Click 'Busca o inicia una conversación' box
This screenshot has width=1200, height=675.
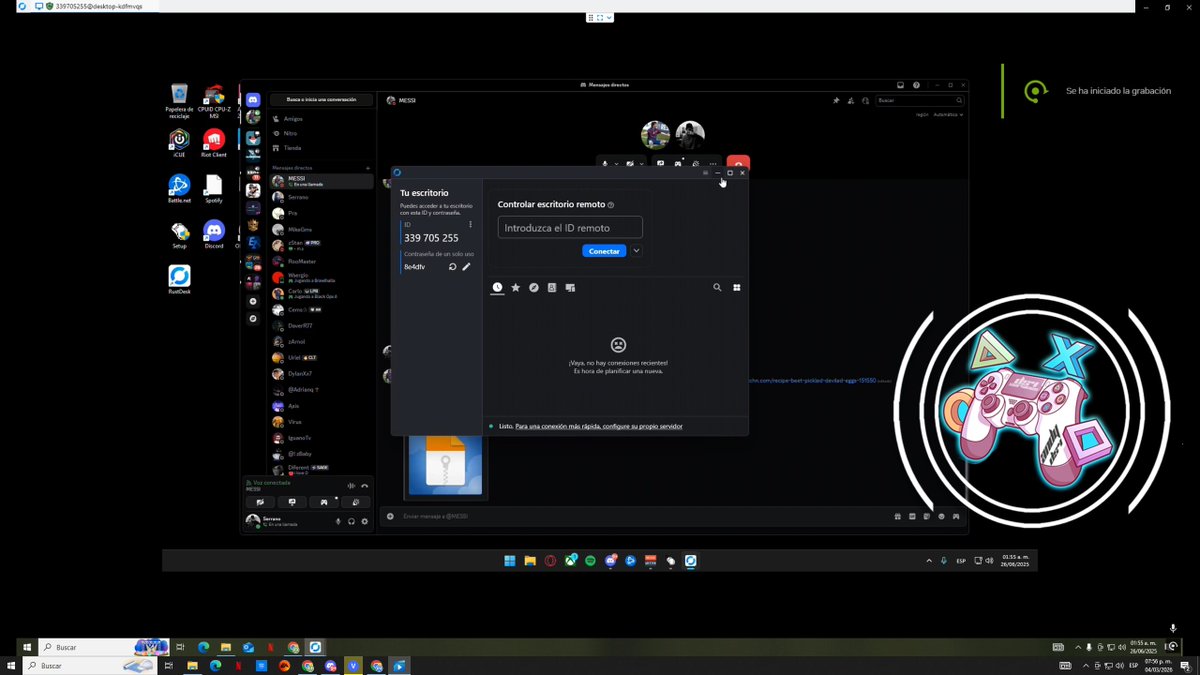[321, 100]
